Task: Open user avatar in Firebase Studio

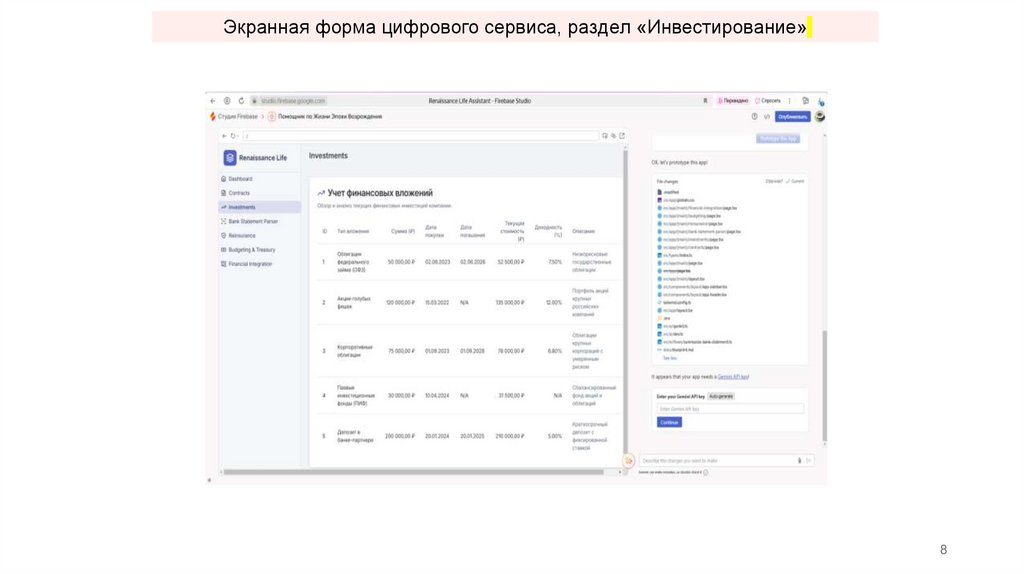Action: pyautogui.click(x=820, y=117)
